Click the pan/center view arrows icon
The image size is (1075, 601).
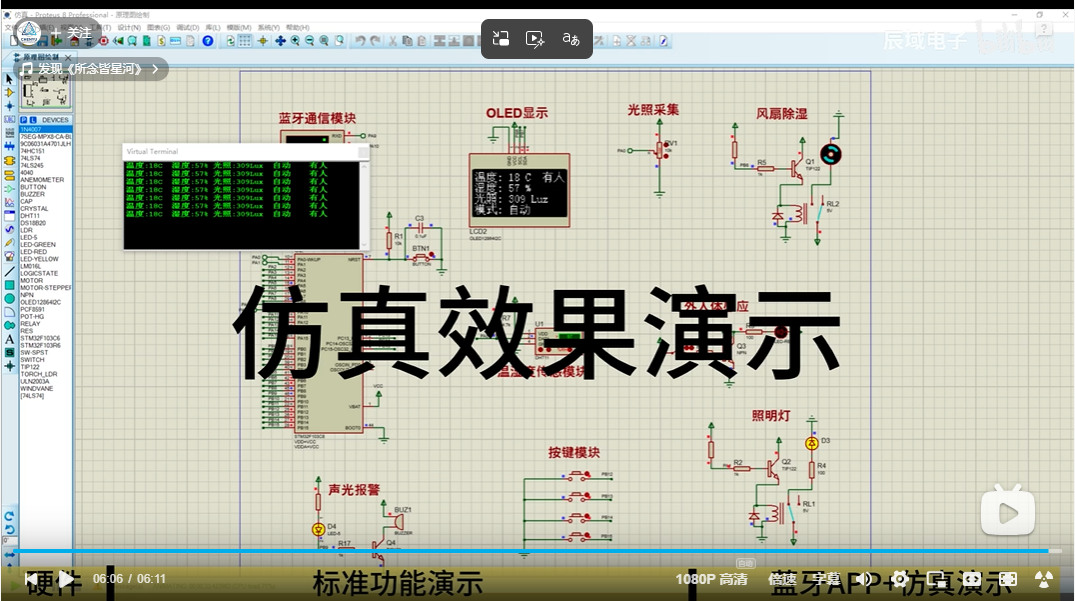280,41
